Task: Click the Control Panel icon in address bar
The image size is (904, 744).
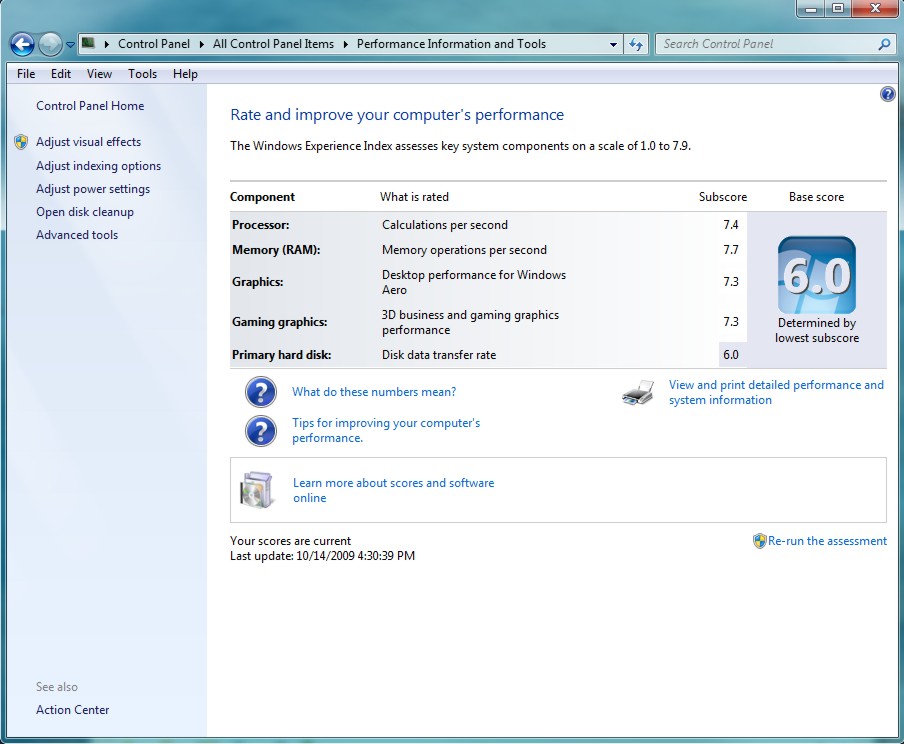Action: tap(88, 43)
